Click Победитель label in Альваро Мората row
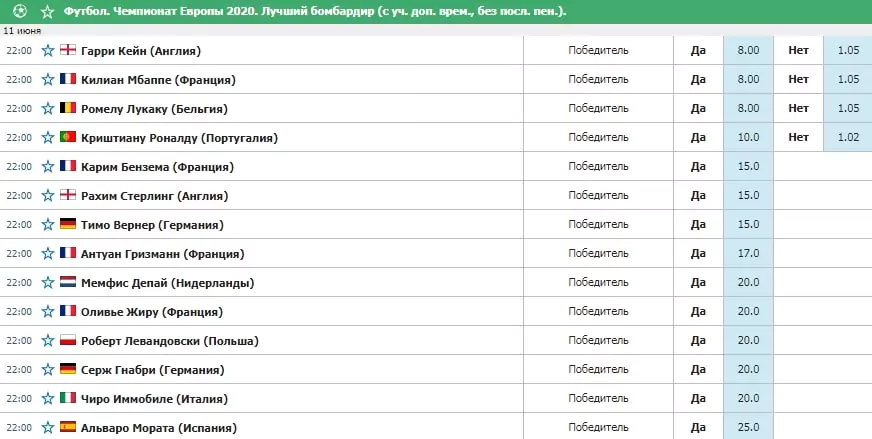Viewport: 872px width, 439px height. (598, 427)
